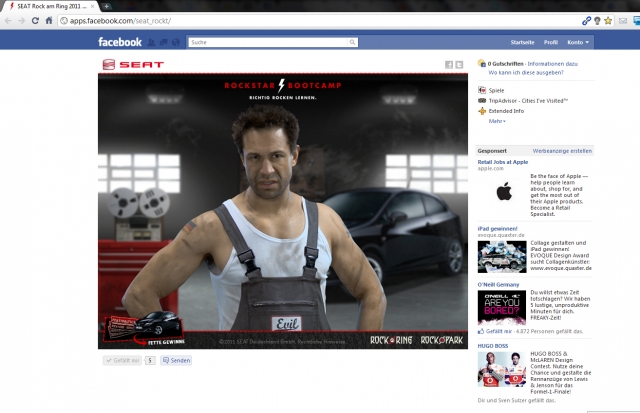Open TripAdvisor Cities I've Visited app
This screenshot has width=640, height=413.
(528, 100)
